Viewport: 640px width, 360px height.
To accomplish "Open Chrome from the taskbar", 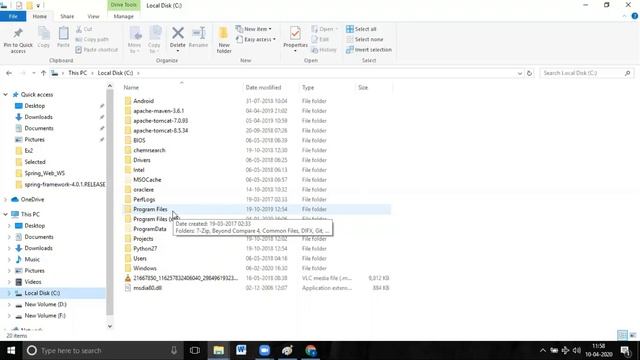I will point(311,350).
